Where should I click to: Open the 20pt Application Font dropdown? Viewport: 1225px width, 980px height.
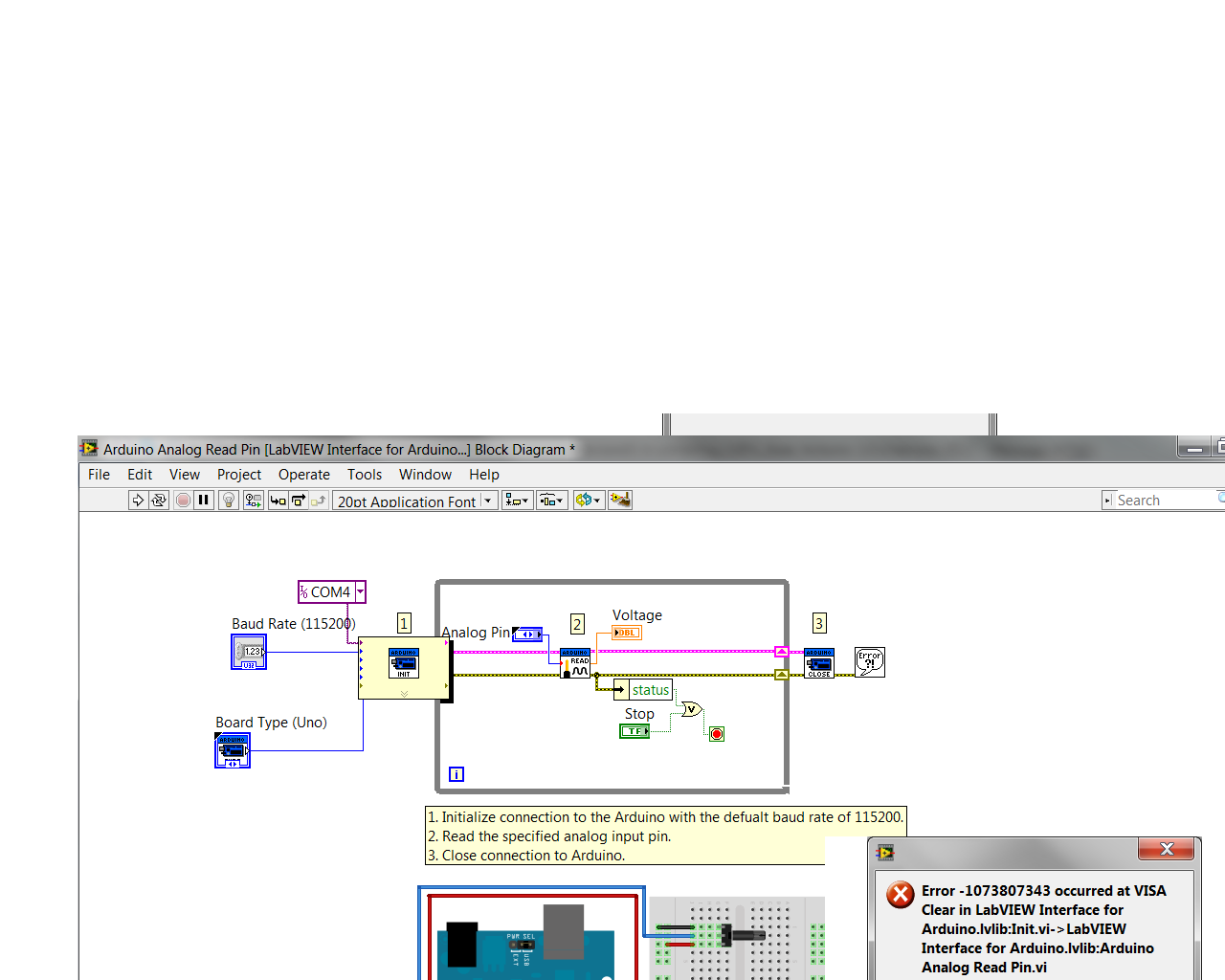click(x=415, y=501)
